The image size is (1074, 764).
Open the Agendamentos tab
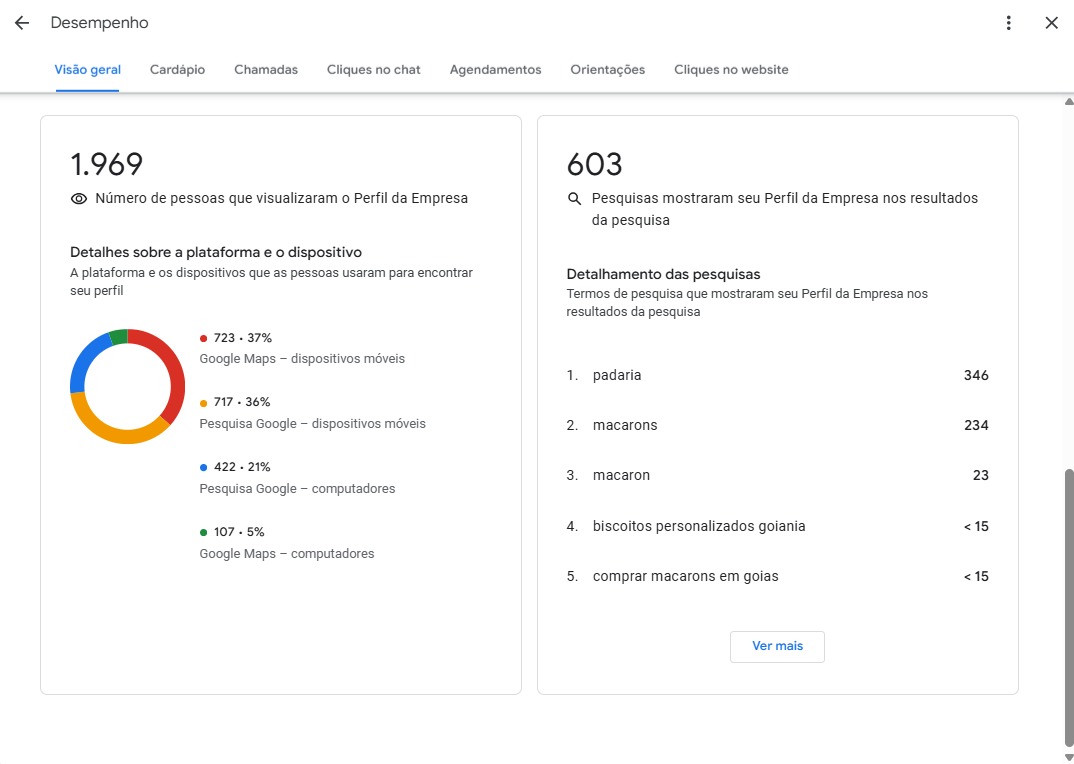pos(495,70)
